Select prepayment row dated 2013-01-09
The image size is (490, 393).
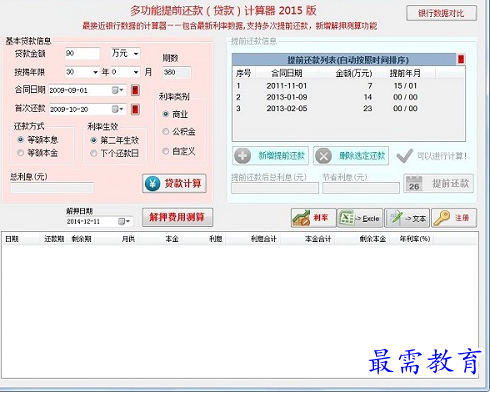tap(348, 97)
